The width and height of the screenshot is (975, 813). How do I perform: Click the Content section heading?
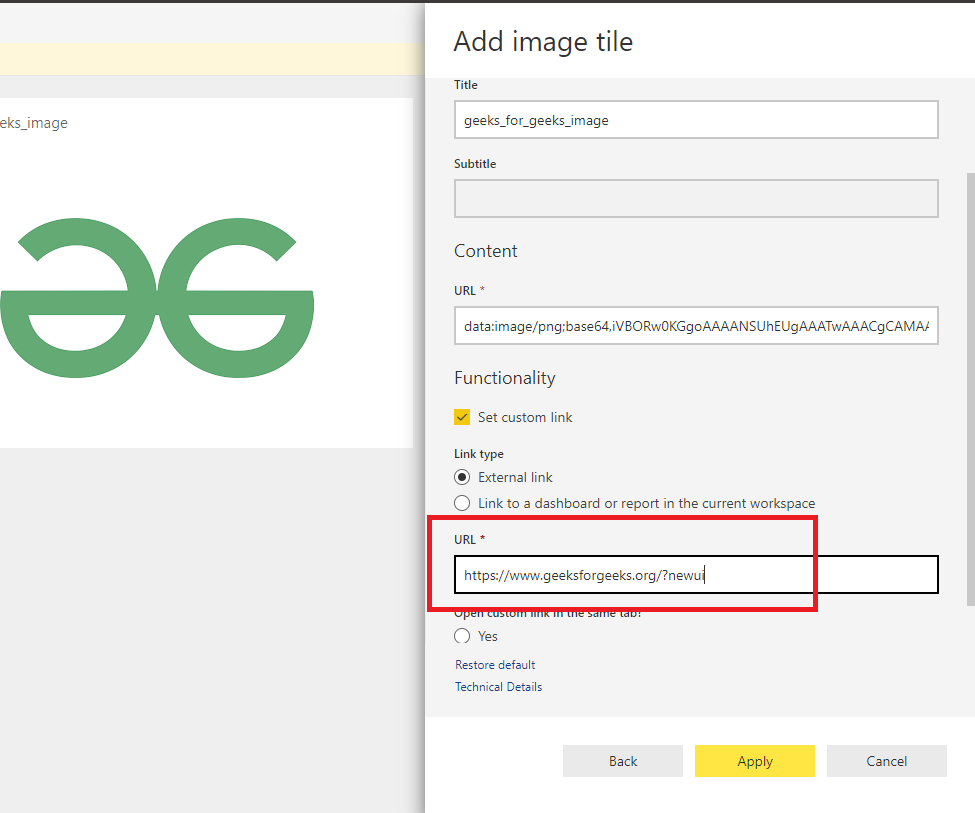click(x=486, y=251)
